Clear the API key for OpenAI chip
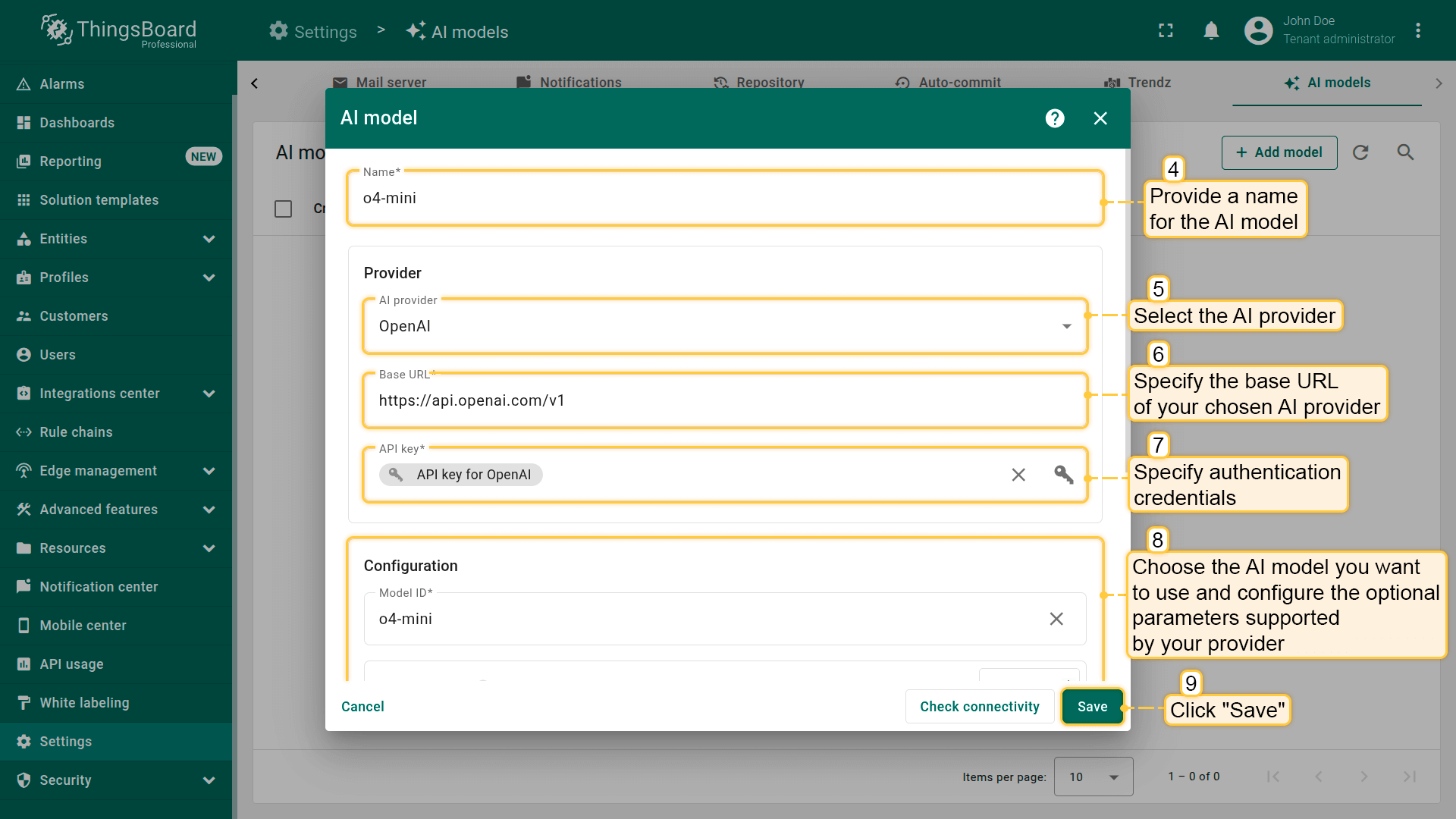Screen dimensions: 1456x819 [x=1018, y=475]
